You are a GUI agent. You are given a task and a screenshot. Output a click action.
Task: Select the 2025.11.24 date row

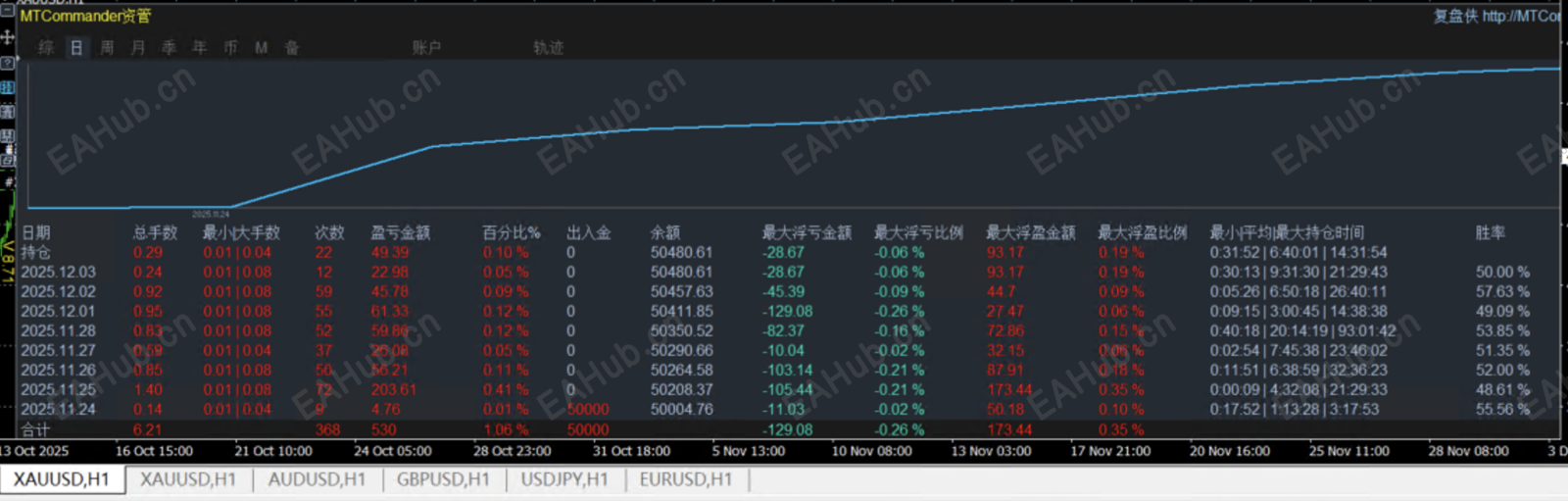point(59,409)
